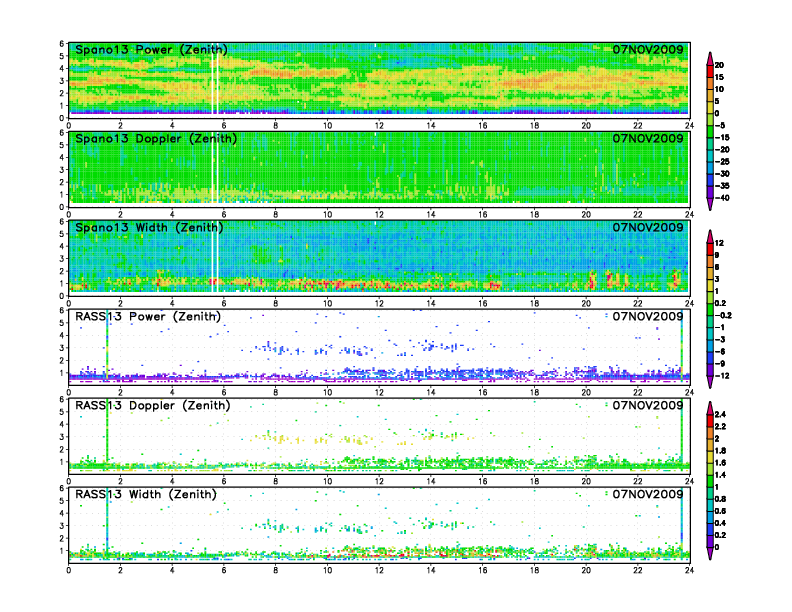Click the "15" label on the top colorbar

719,77
